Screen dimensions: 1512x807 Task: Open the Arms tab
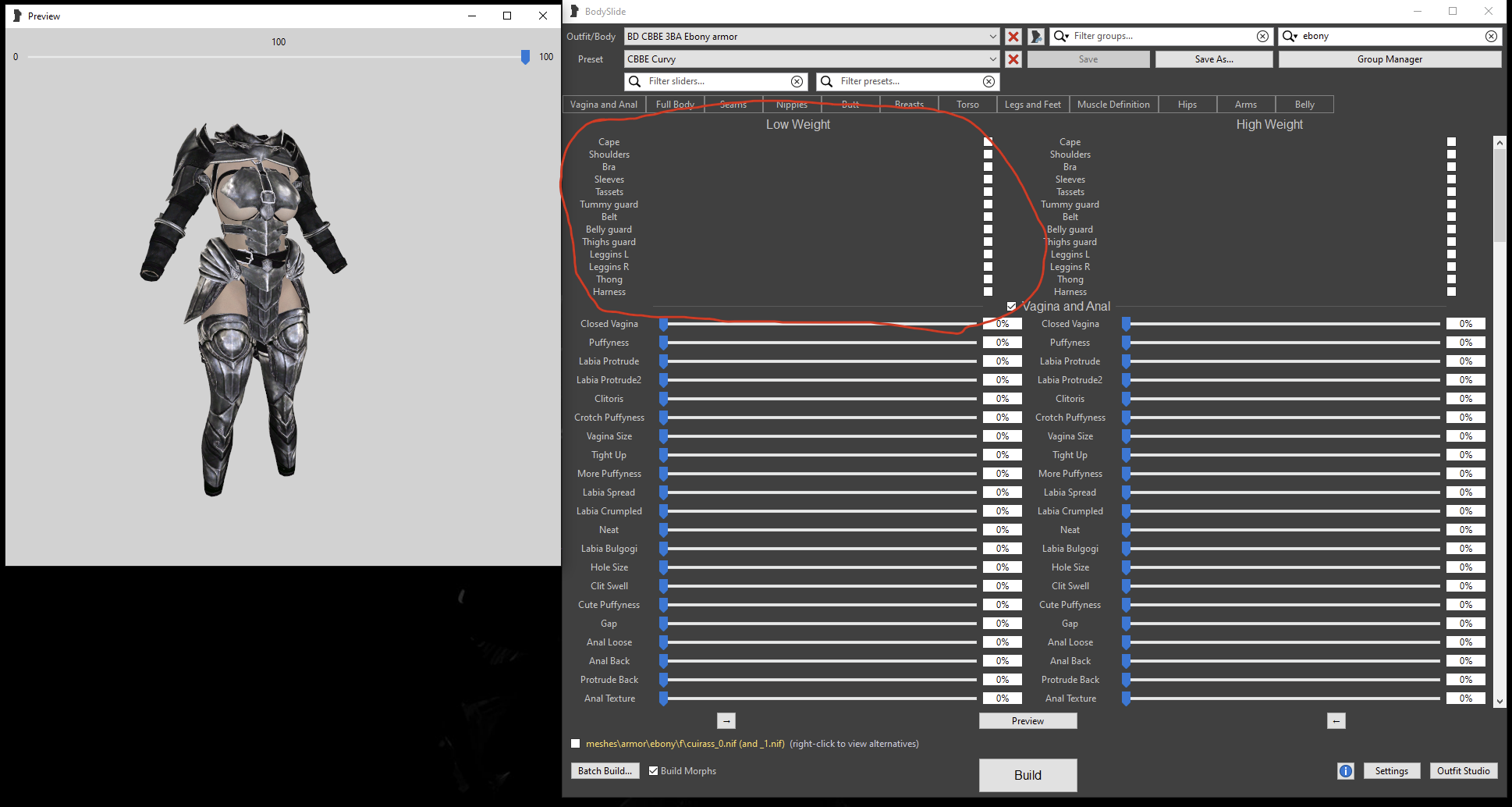1246,105
